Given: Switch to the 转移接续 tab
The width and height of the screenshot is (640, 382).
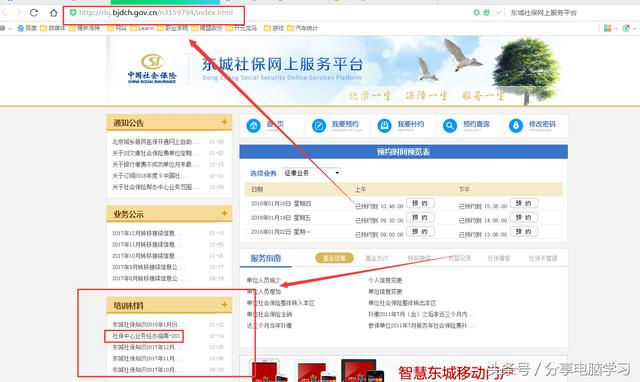Looking at the screenshot, I should (x=419, y=258).
